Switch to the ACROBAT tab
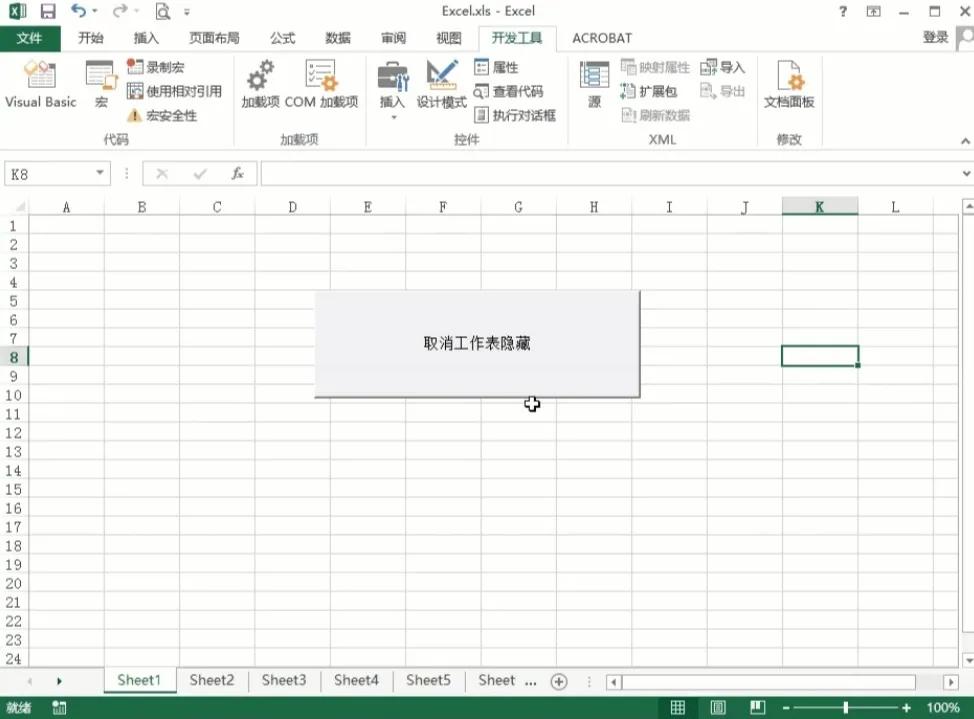 click(x=602, y=39)
